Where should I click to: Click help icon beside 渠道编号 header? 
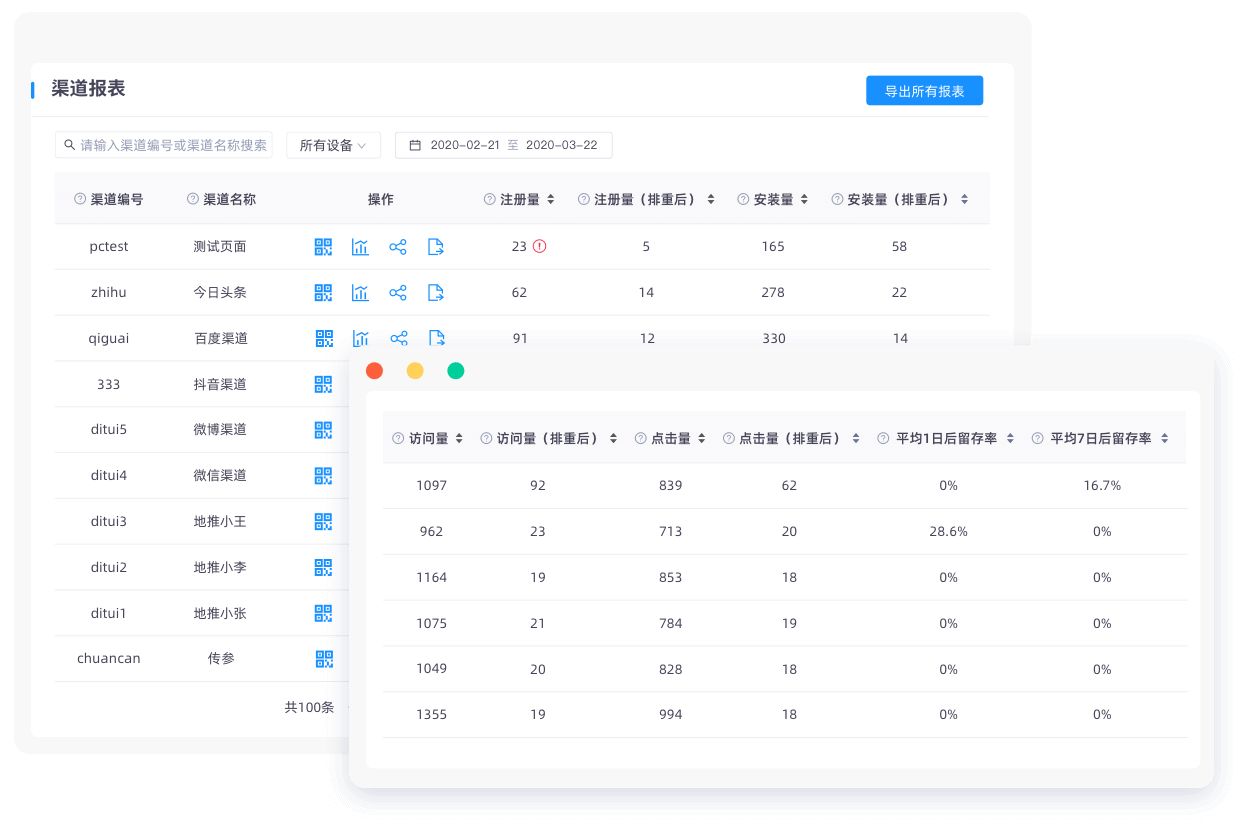point(80,199)
